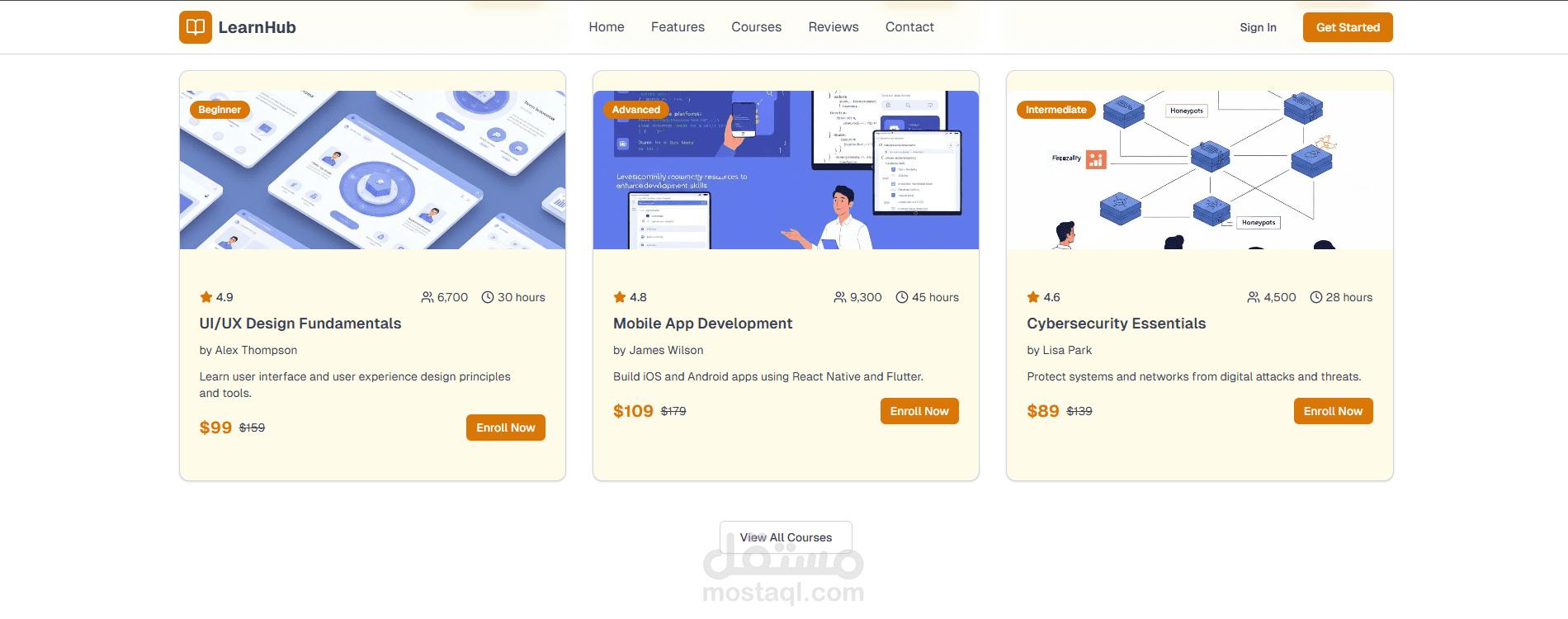Click the $99 price
The height and width of the screenshot is (619, 1568).
click(x=215, y=428)
